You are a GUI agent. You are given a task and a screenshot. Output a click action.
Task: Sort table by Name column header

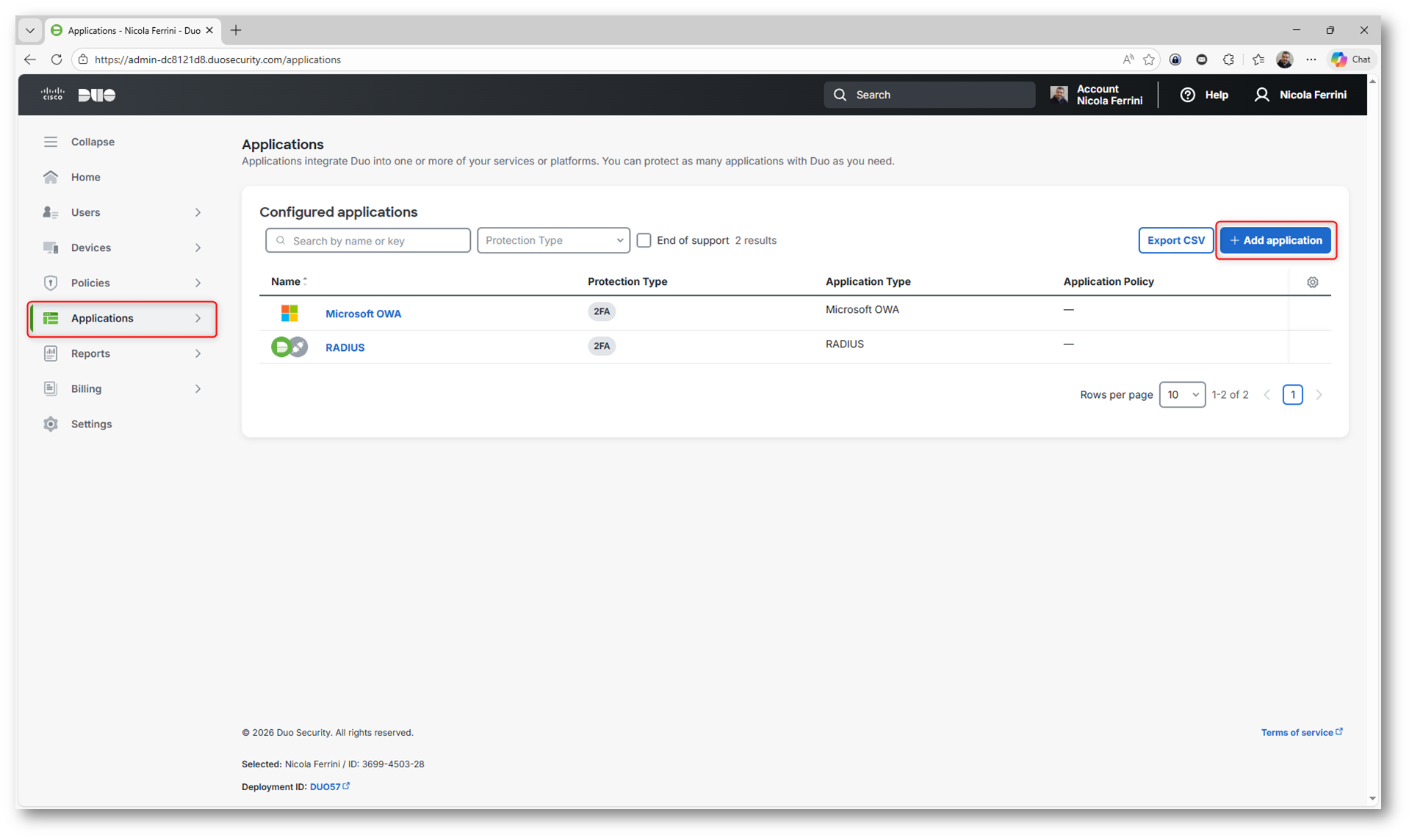point(286,281)
